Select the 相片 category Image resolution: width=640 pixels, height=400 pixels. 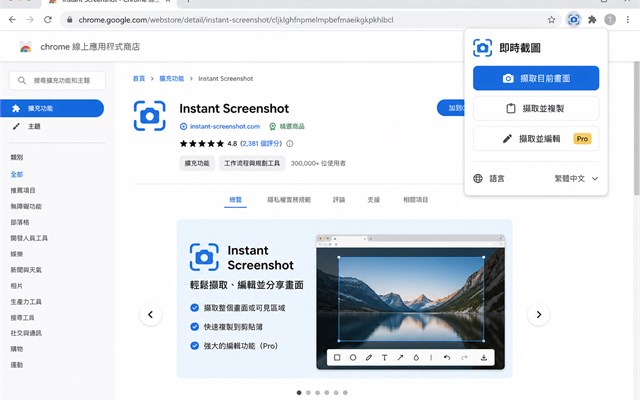click(x=17, y=286)
